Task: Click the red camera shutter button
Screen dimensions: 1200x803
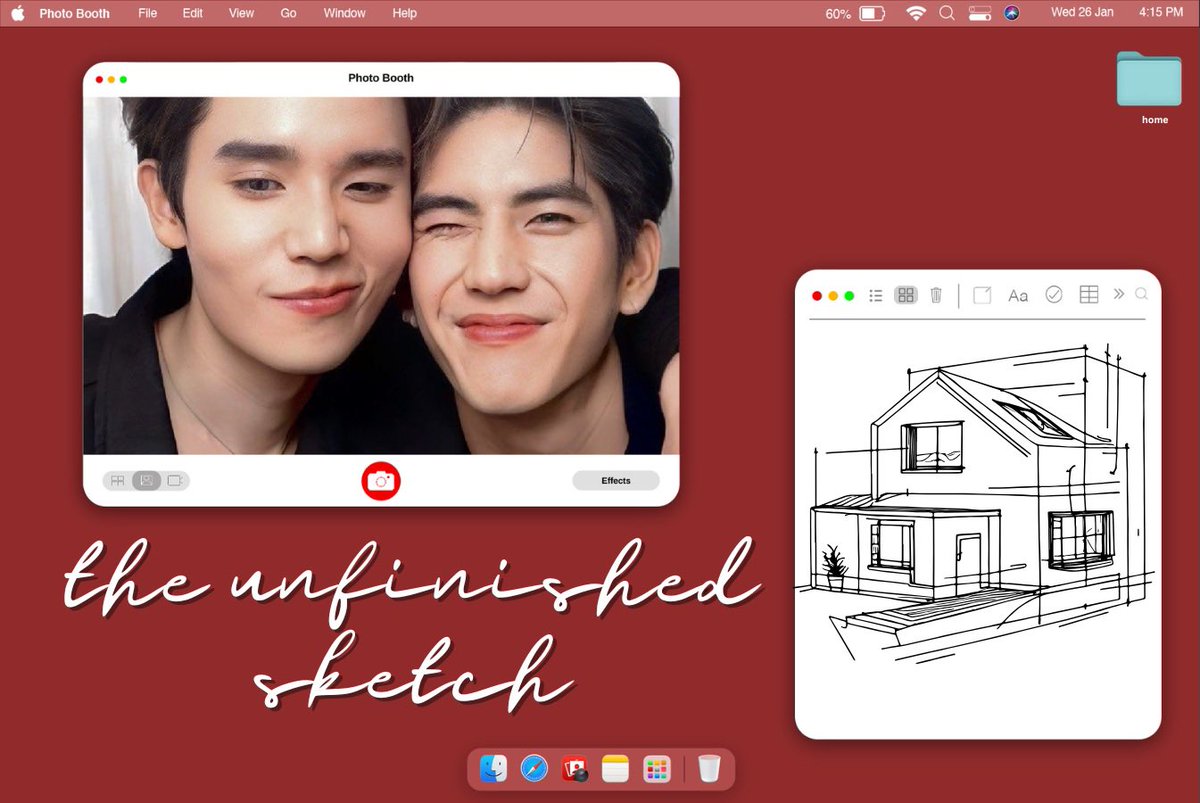Action: [381, 481]
